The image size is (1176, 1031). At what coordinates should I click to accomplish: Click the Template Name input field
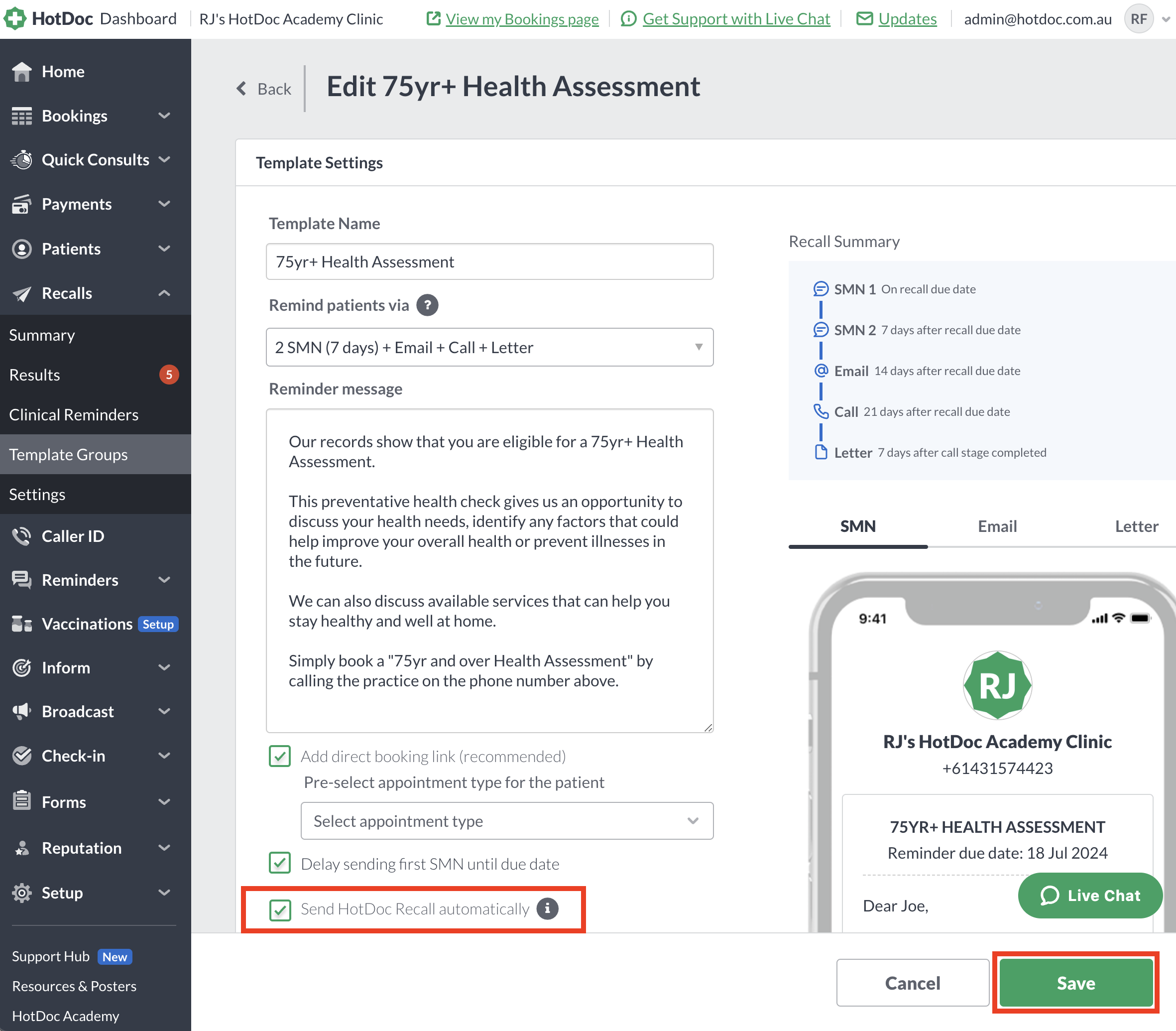(489, 262)
